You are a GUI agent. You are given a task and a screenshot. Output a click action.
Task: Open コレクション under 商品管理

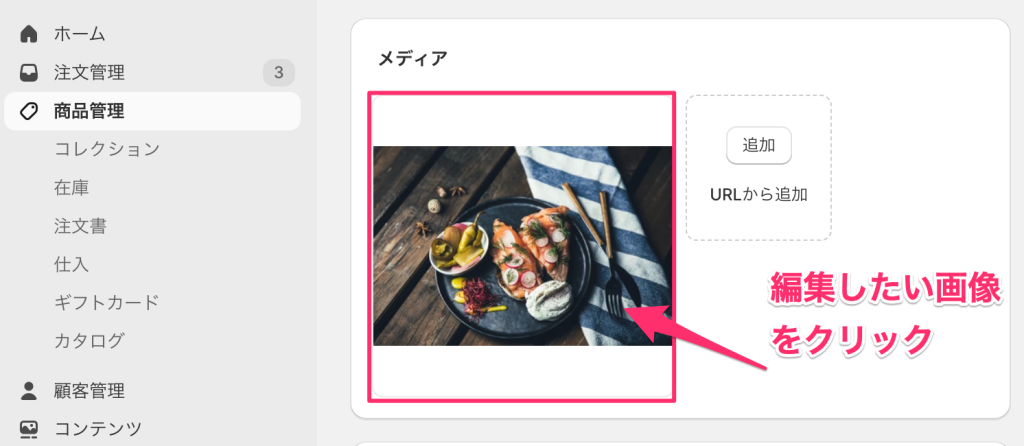coord(107,150)
